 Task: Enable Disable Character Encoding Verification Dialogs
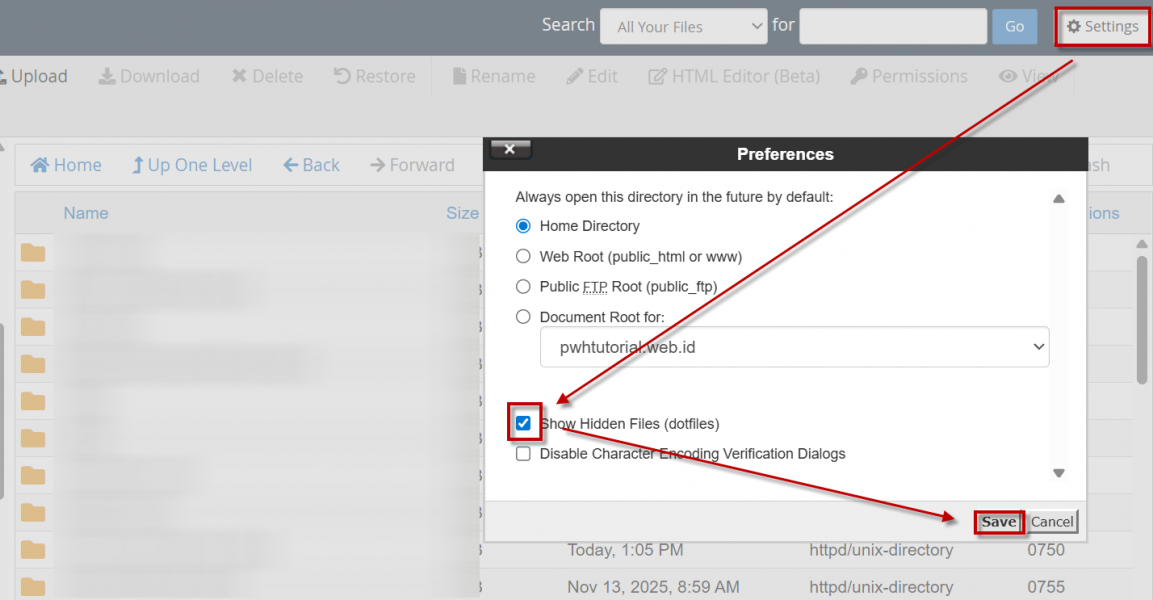523,454
